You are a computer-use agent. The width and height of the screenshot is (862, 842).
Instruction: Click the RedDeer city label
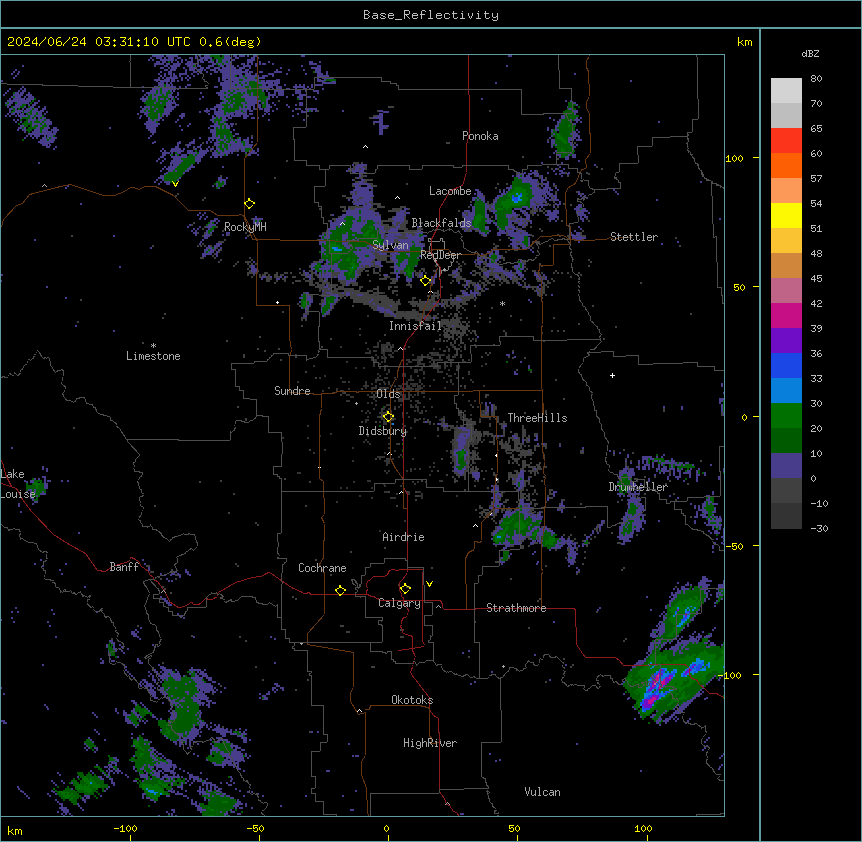click(x=440, y=255)
